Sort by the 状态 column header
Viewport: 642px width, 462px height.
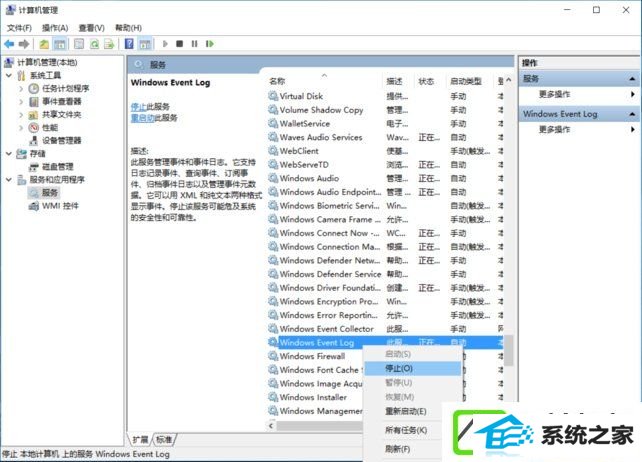pos(426,81)
